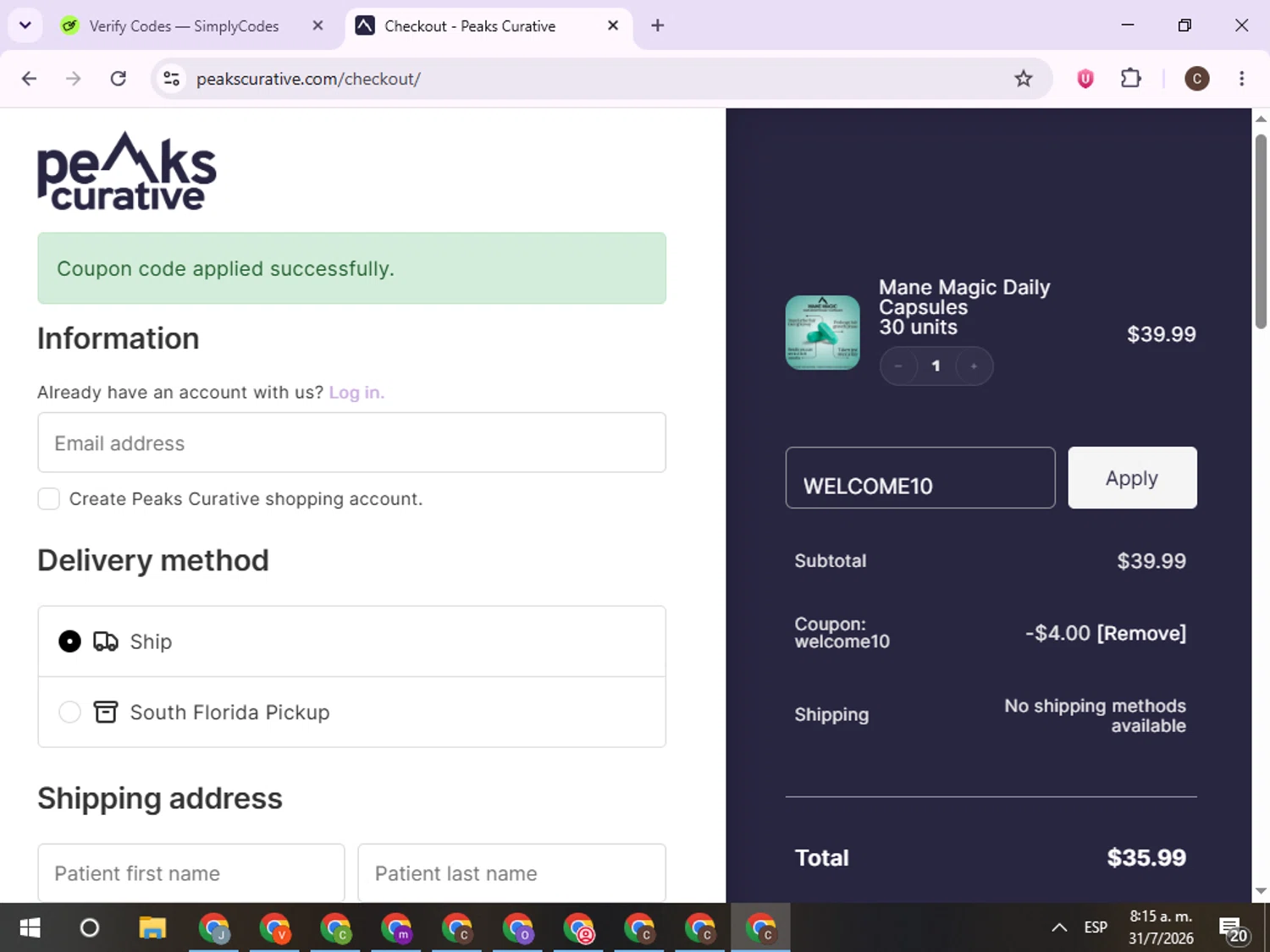Remove the welcome10 coupon
Image resolution: width=1270 pixels, height=952 pixels.
pos(1141,633)
